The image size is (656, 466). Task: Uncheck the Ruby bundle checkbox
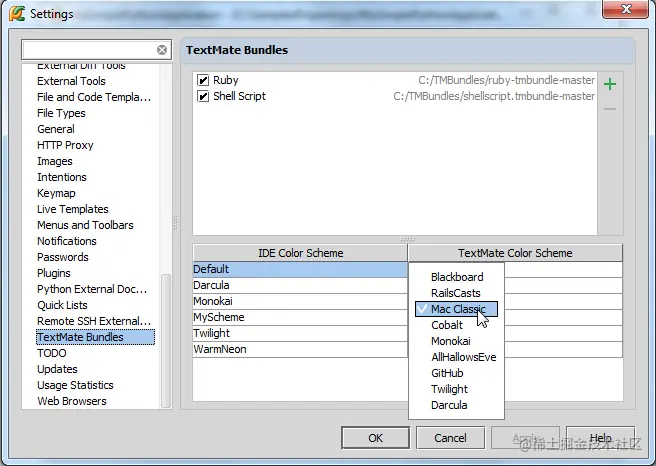pyautogui.click(x=203, y=80)
